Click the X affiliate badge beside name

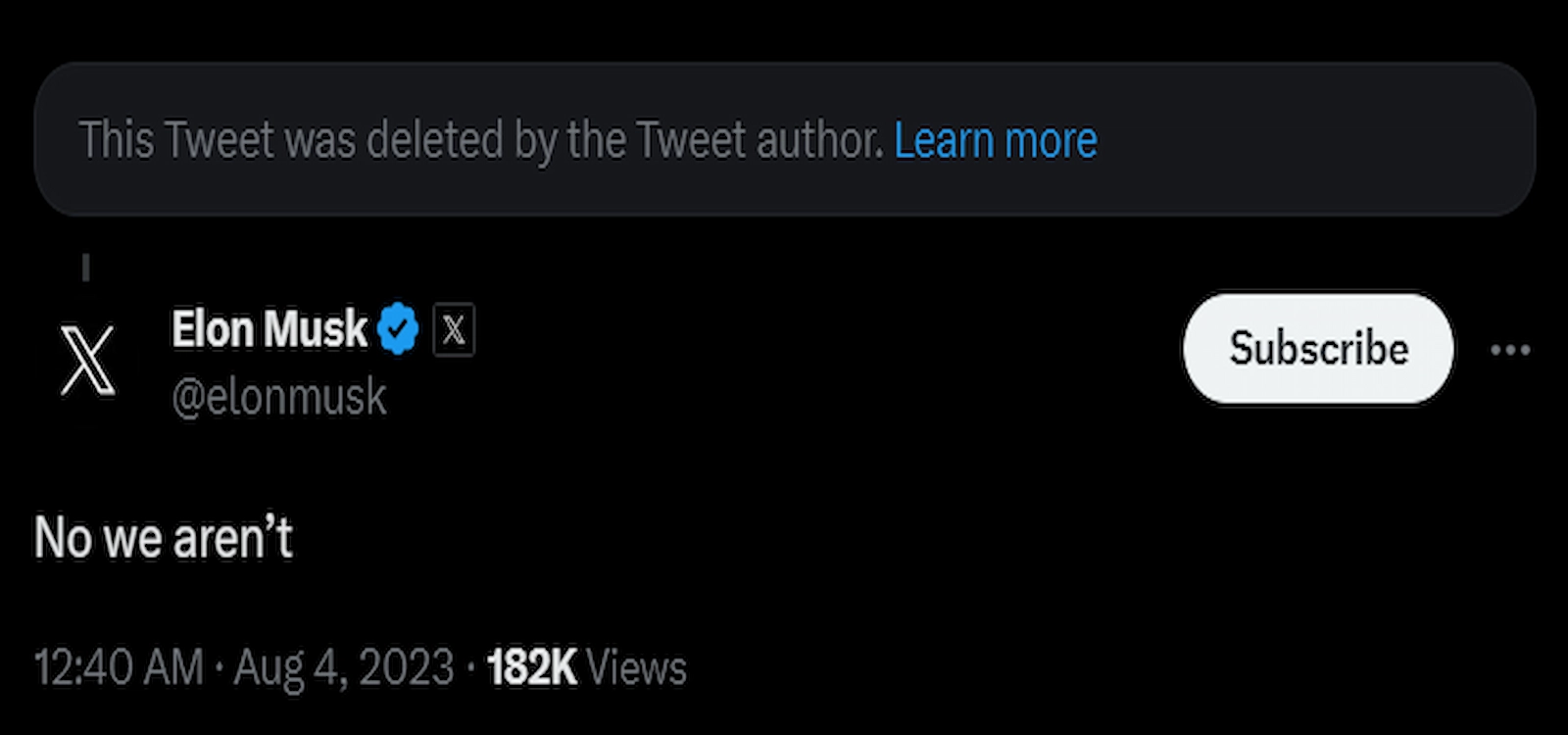tap(454, 330)
